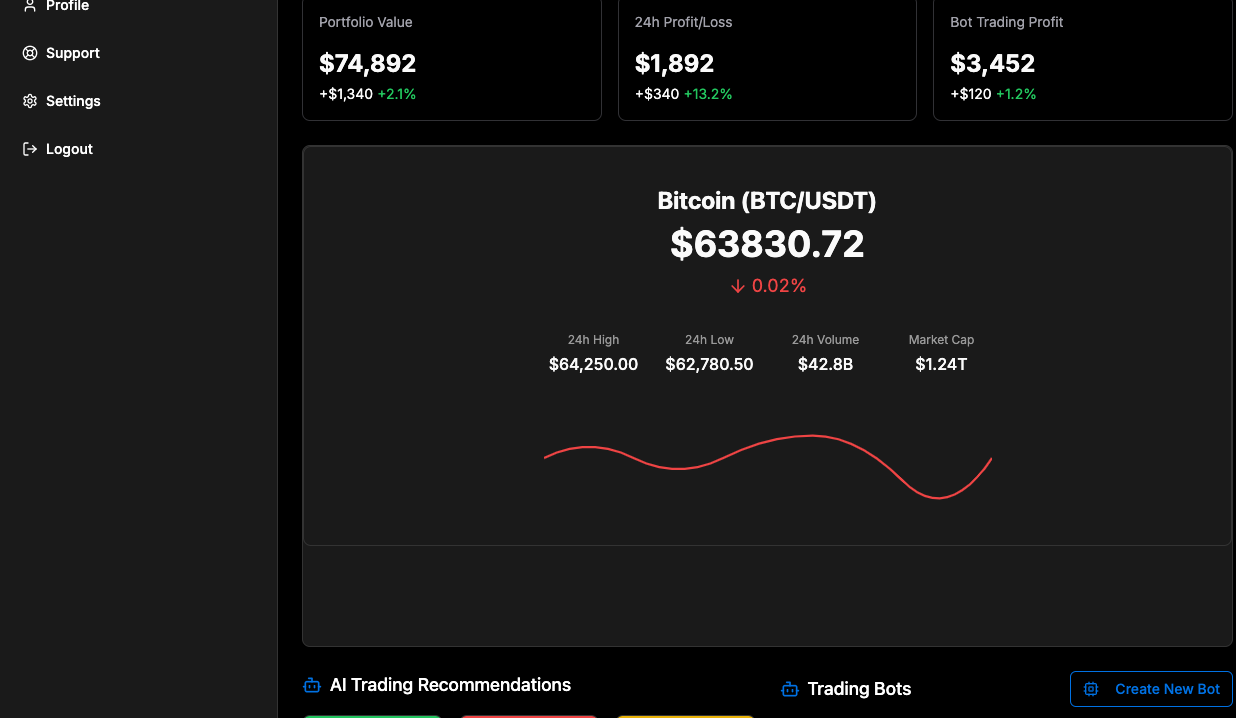The image size is (1236, 718).
Task: Click the +$340 profit gain
Action: tap(657, 94)
